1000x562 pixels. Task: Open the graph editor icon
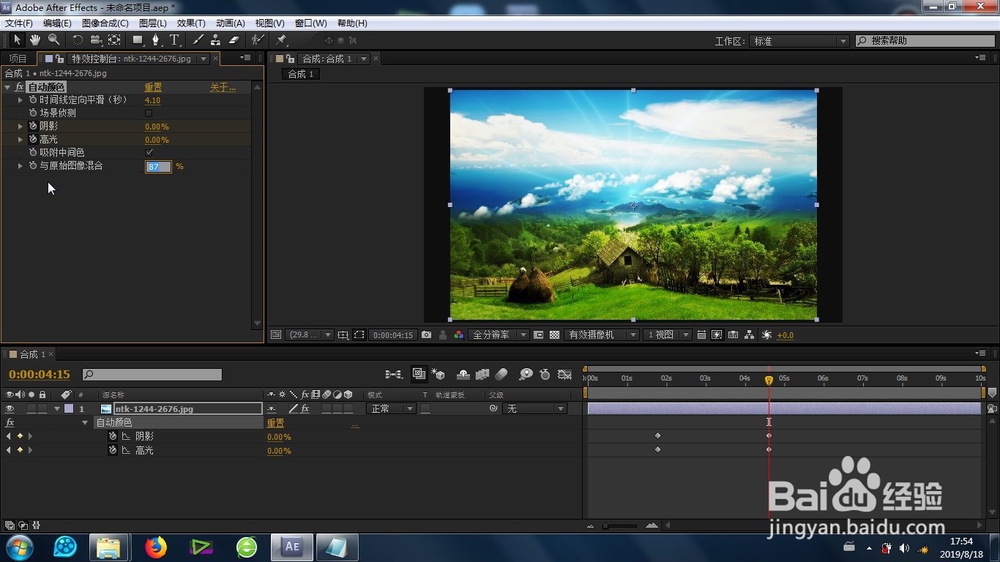pyautogui.click(x=564, y=374)
